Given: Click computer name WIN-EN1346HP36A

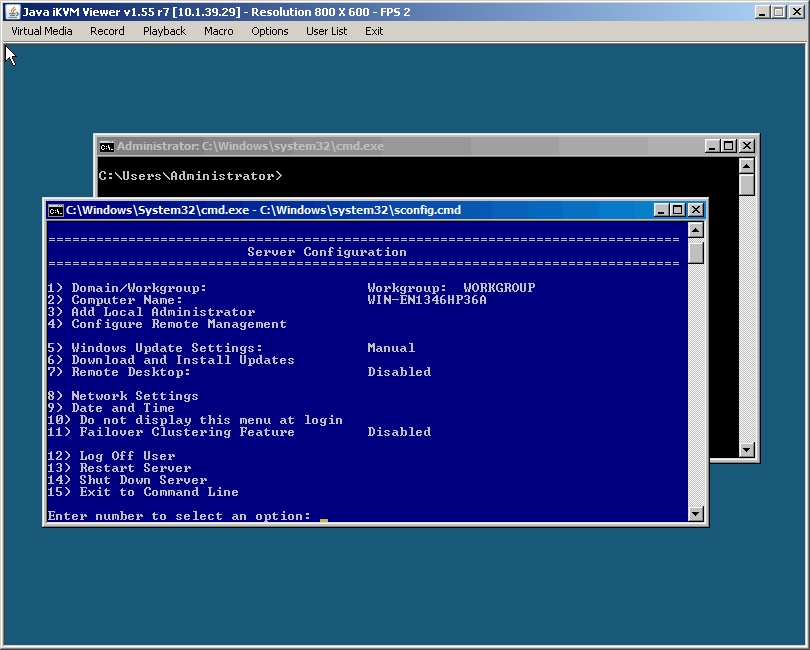Looking at the screenshot, I should (x=427, y=300).
